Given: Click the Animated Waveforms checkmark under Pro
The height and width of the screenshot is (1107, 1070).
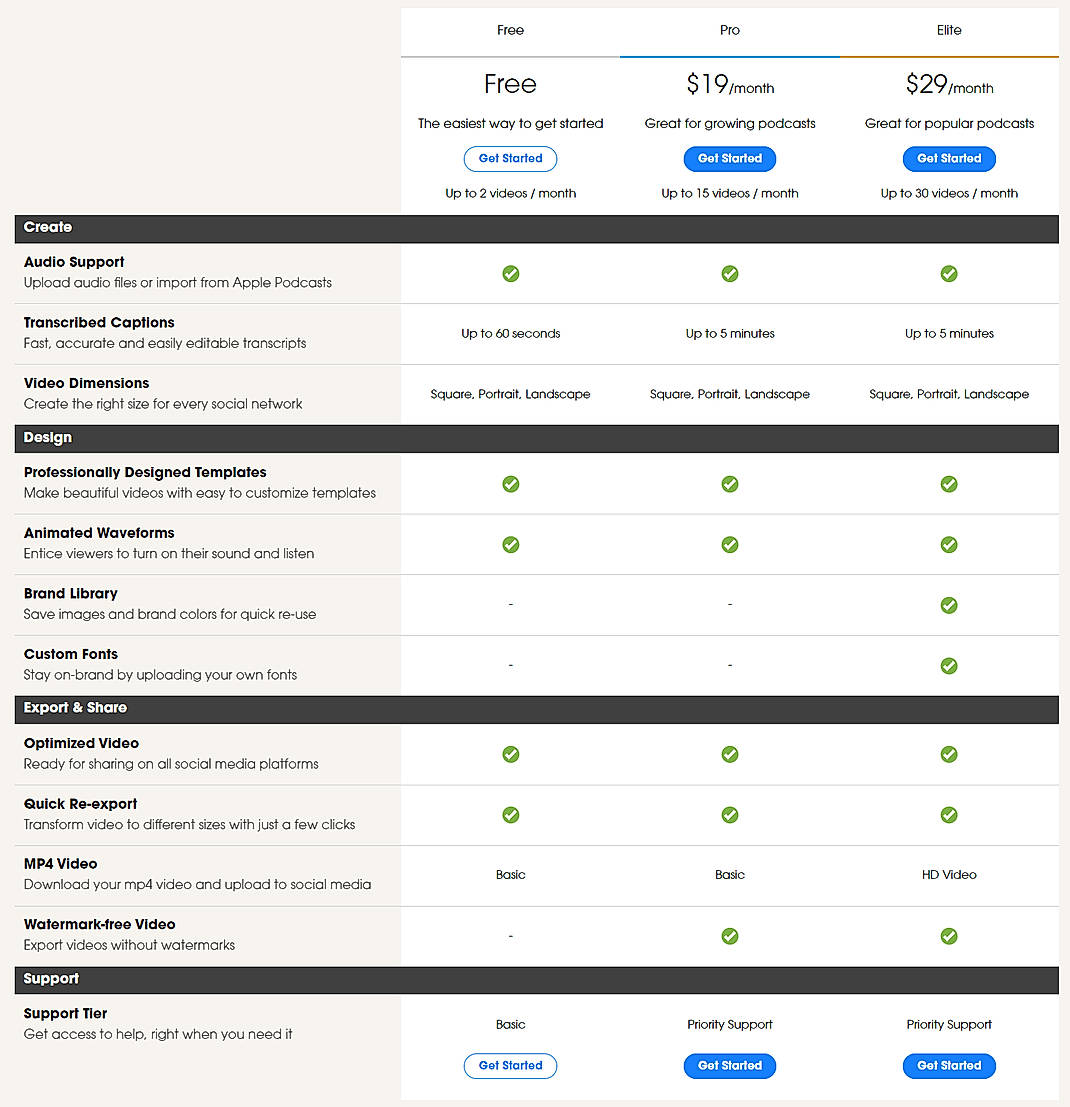Looking at the screenshot, I should [729, 544].
